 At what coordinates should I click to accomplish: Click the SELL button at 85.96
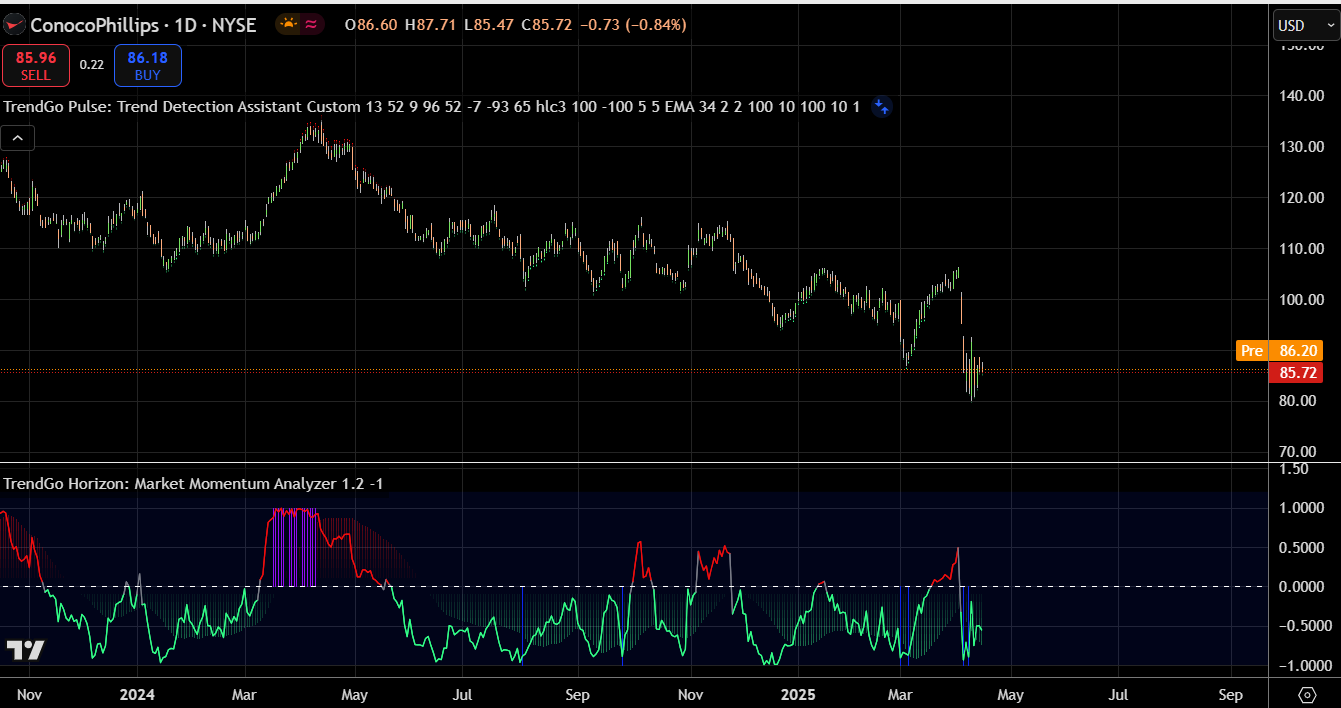(36, 66)
